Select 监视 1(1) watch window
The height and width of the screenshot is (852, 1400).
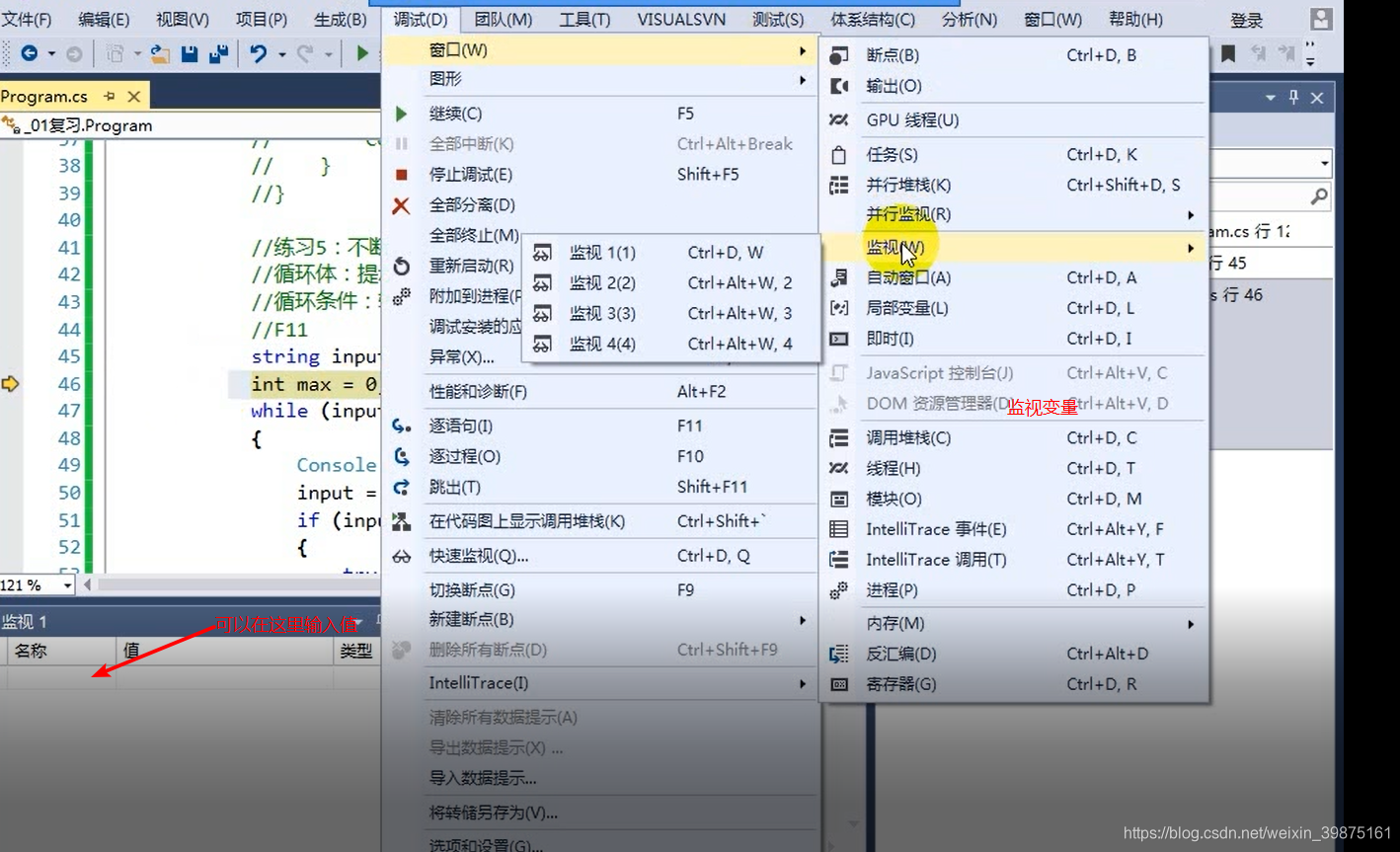[x=672, y=253]
